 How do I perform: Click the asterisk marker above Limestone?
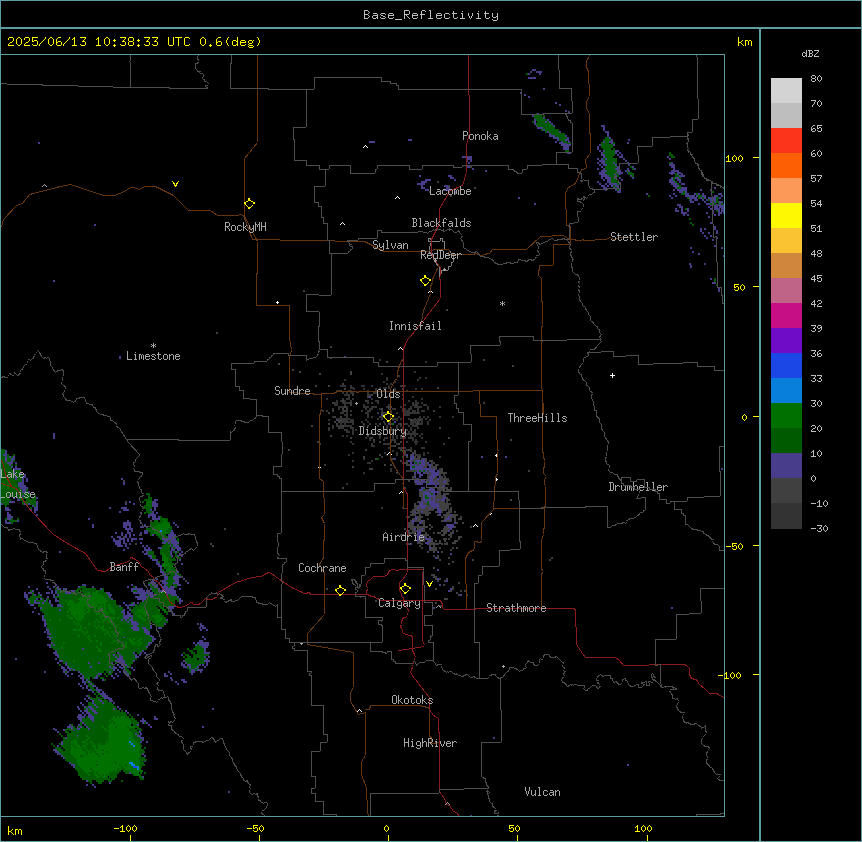153,346
